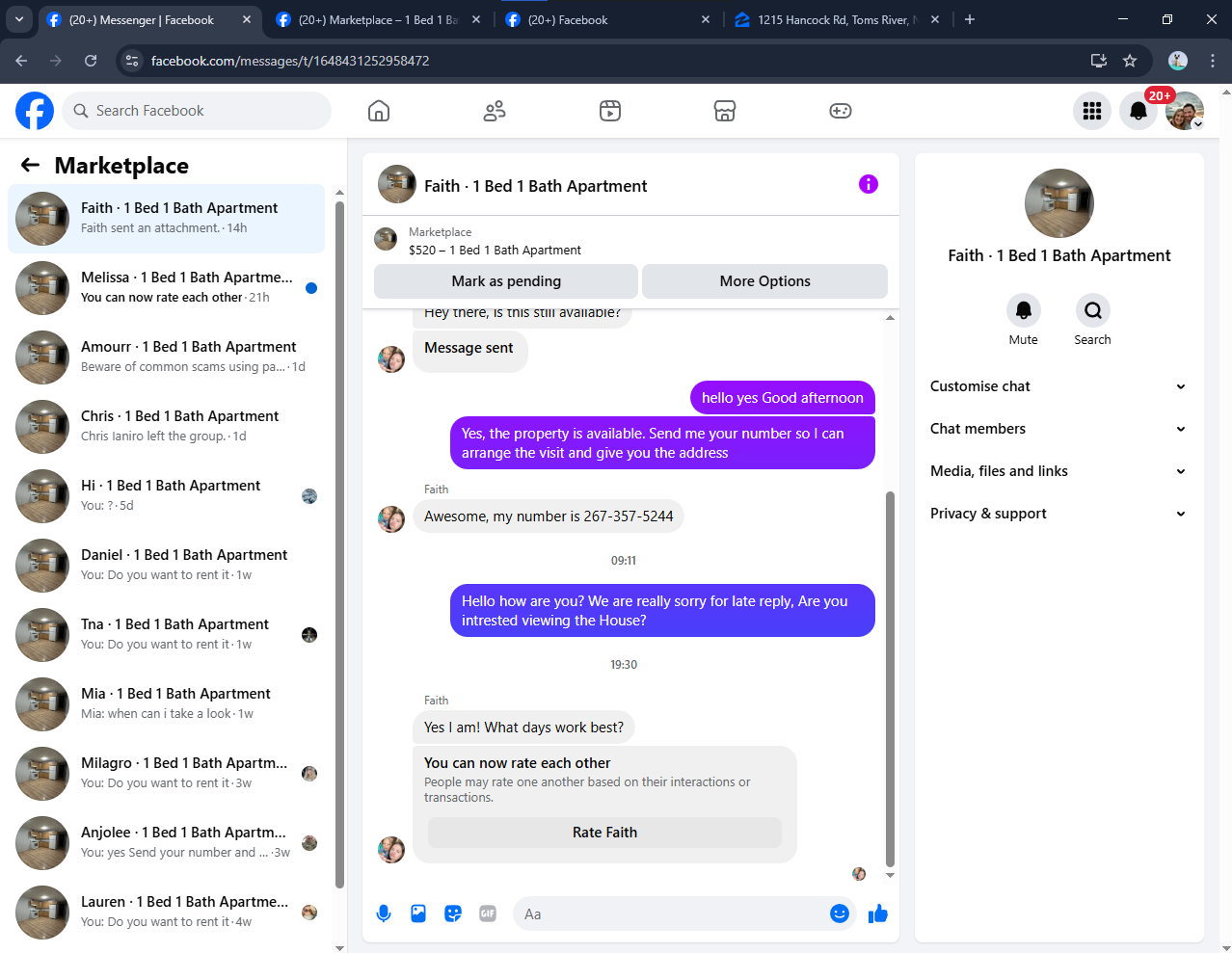This screenshot has height=953, width=1232.
Task: Choose a GIF icon
Action: pyautogui.click(x=488, y=913)
